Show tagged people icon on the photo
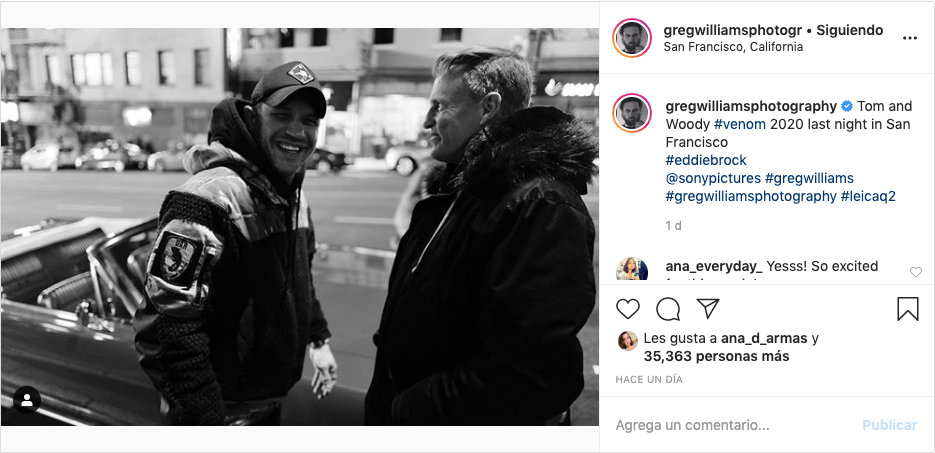Image resolution: width=935 pixels, height=453 pixels. (27, 400)
